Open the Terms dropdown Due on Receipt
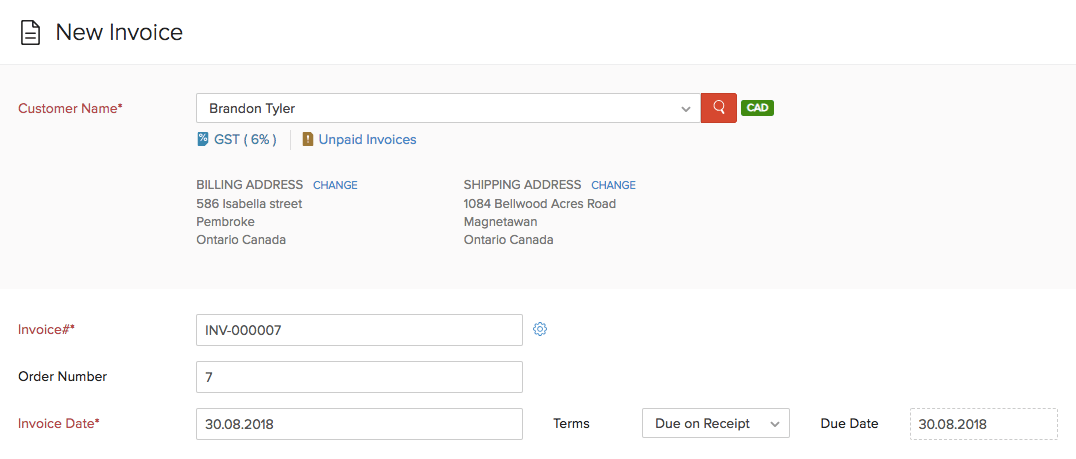The image size is (1076, 459). tap(715, 423)
